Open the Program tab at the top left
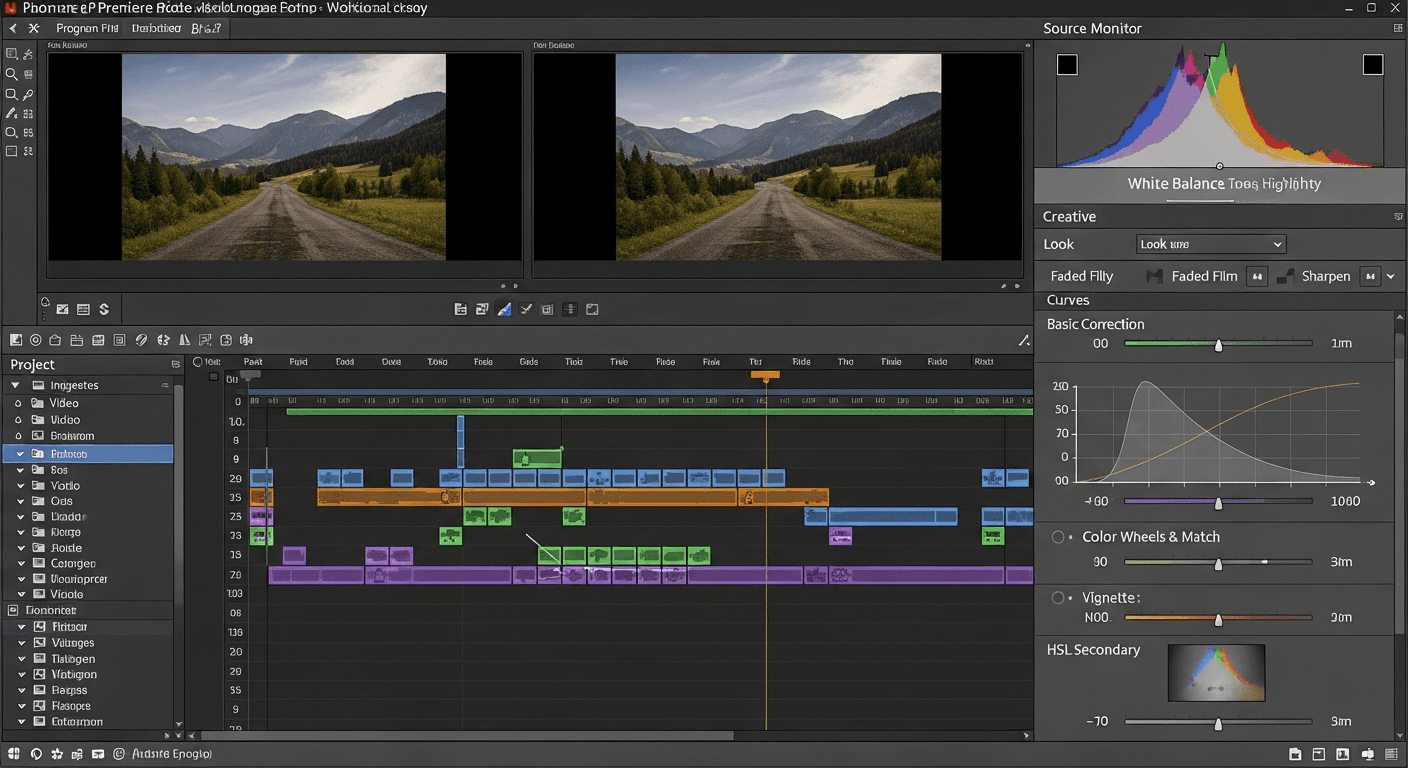Viewport: 1408px width, 768px height. coord(86,28)
